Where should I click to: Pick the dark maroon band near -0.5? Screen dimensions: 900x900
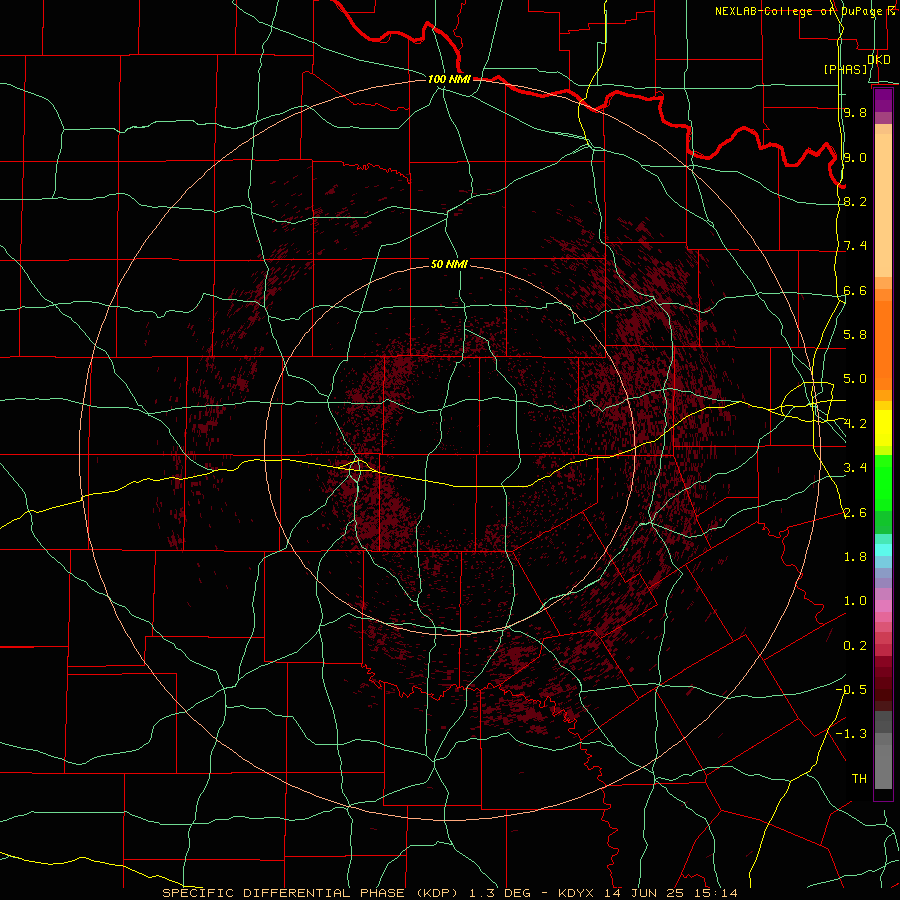[x=883, y=689]
